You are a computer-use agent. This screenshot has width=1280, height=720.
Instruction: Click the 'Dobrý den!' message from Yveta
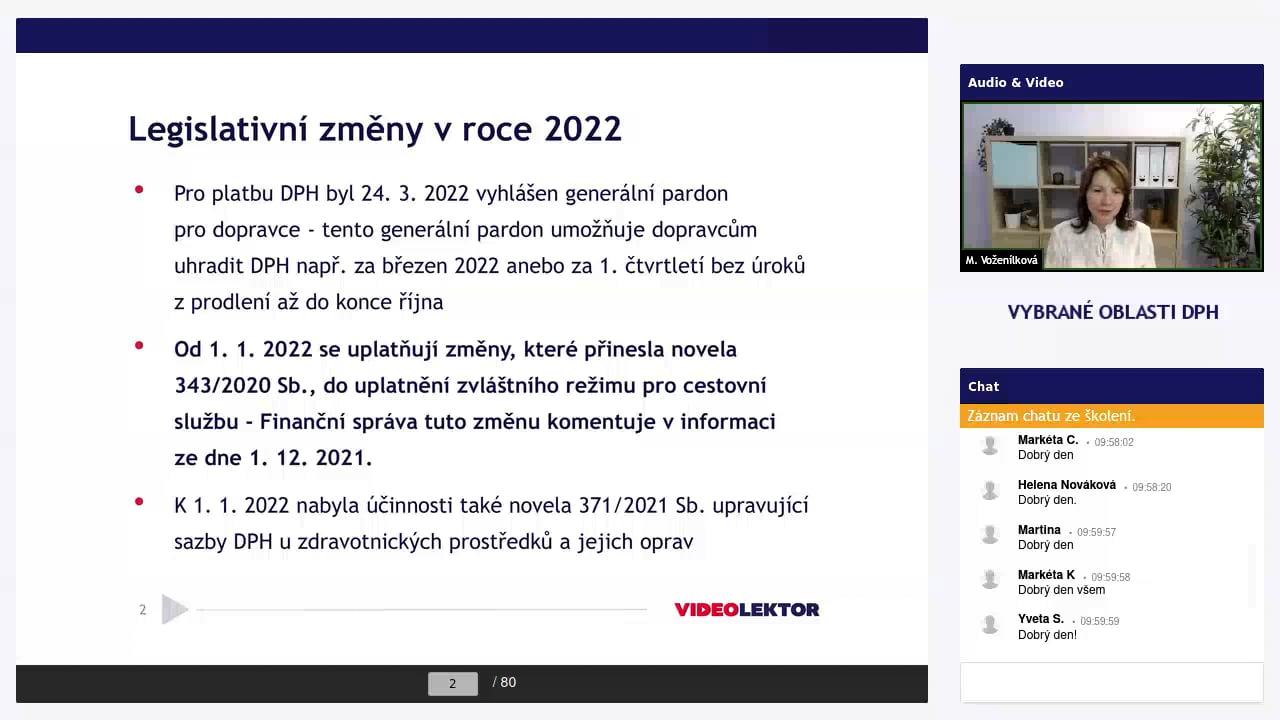coord(1047,635)
